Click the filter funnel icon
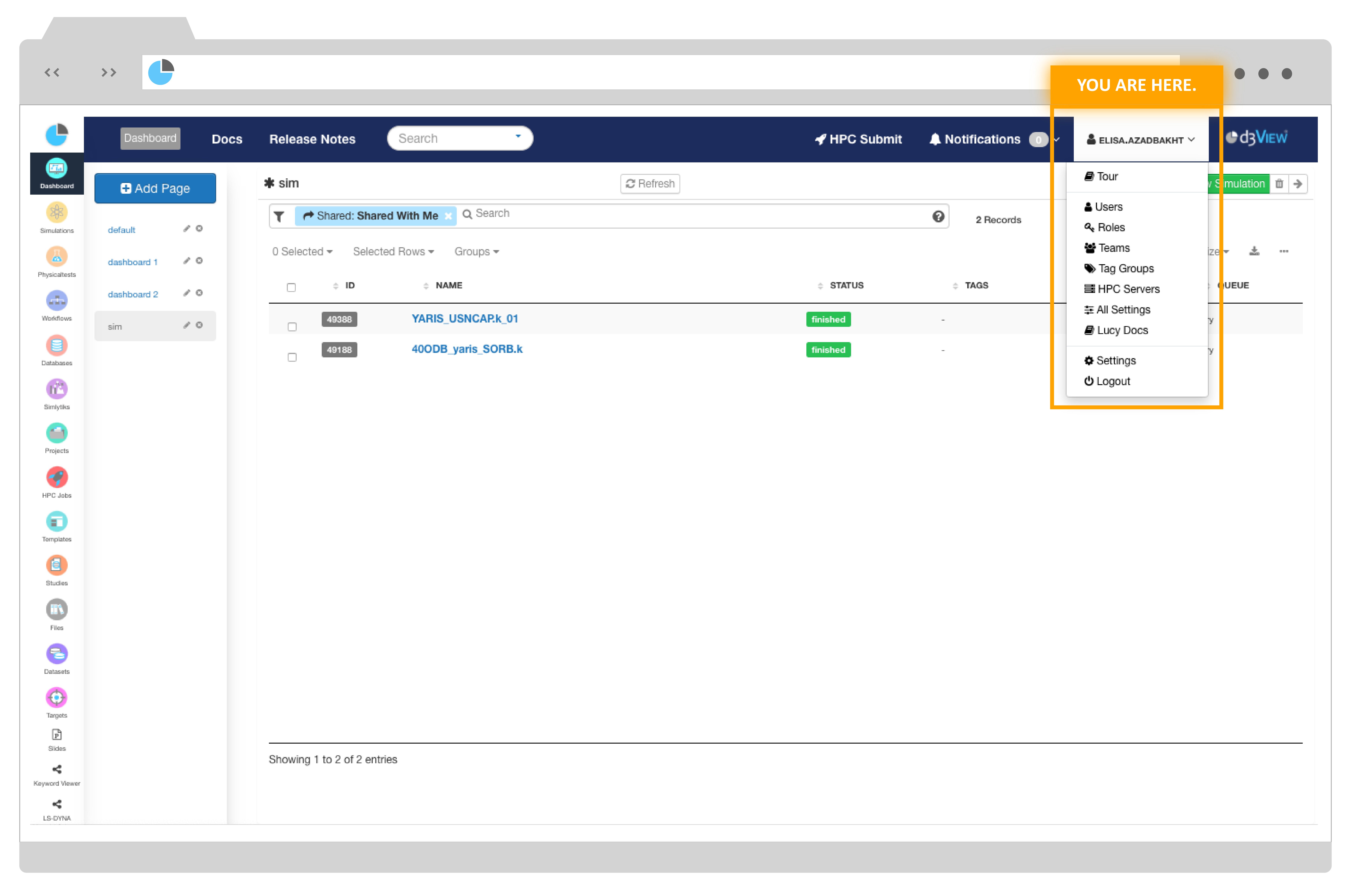This screenshot has width=1351, height=896. [x=279, y=217]
